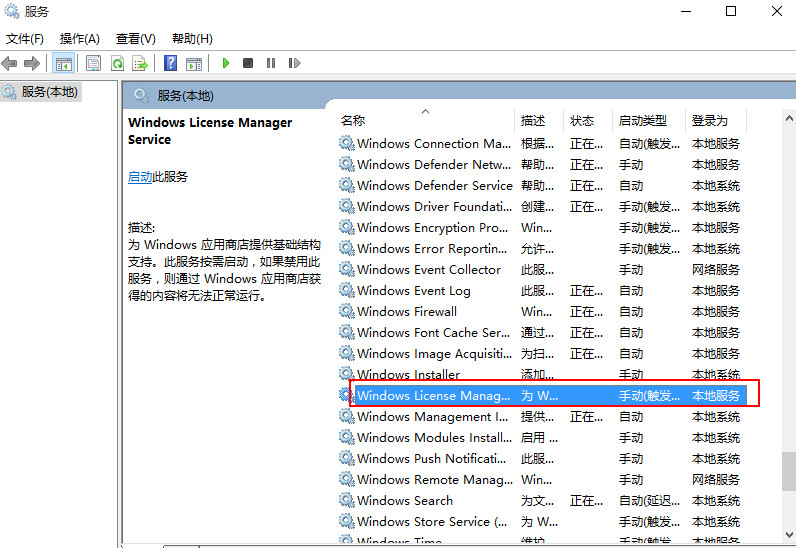
Task: Sort by the 状态 column header
Action: (588, 120)
